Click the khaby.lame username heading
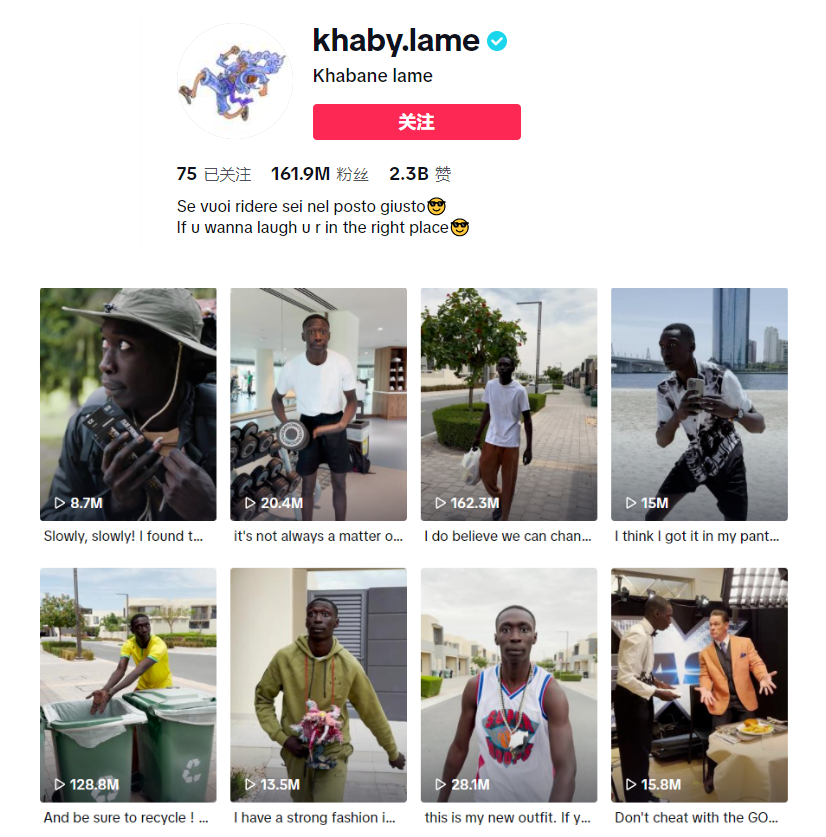The image size is (826, 837). (396, 41)
